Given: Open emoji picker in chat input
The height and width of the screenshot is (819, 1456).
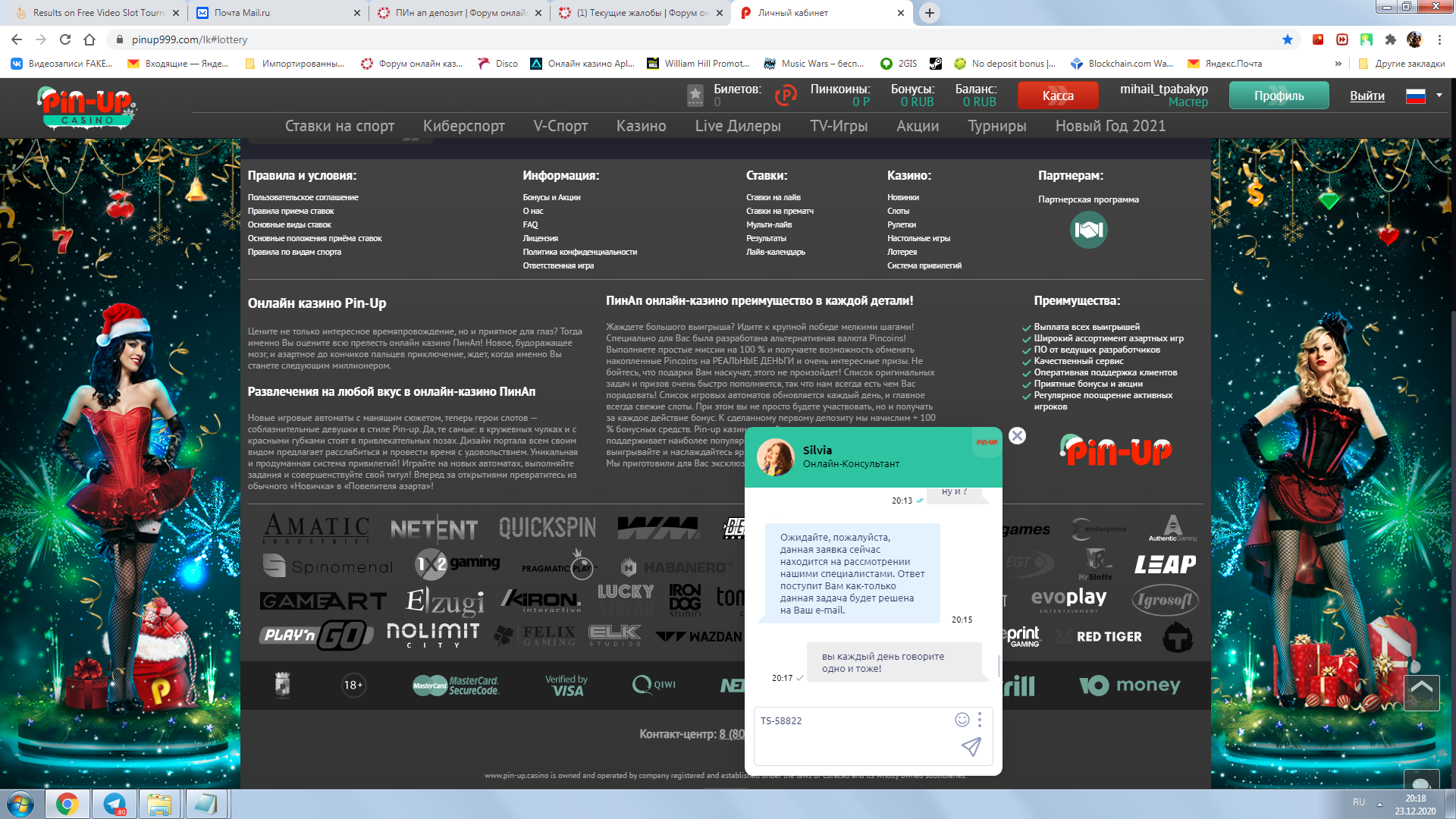Looking at the screenshot, I should click(x=962, y=720).
